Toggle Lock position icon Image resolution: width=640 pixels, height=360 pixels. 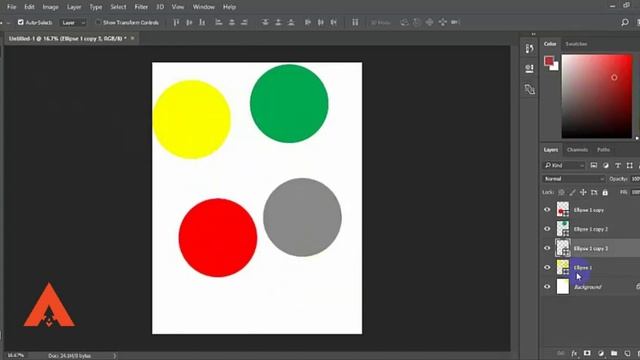583,192
